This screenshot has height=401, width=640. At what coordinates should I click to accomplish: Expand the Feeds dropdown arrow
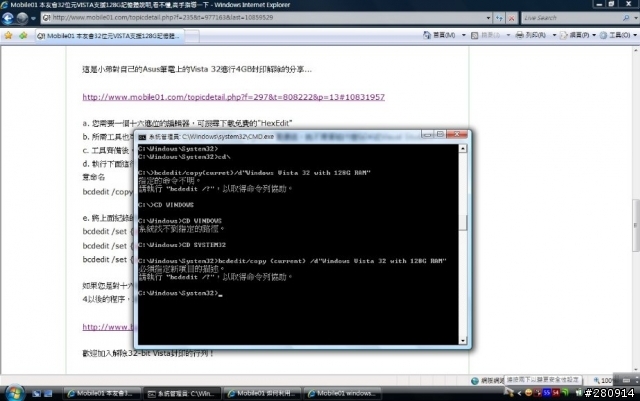[x=508, y=35]
